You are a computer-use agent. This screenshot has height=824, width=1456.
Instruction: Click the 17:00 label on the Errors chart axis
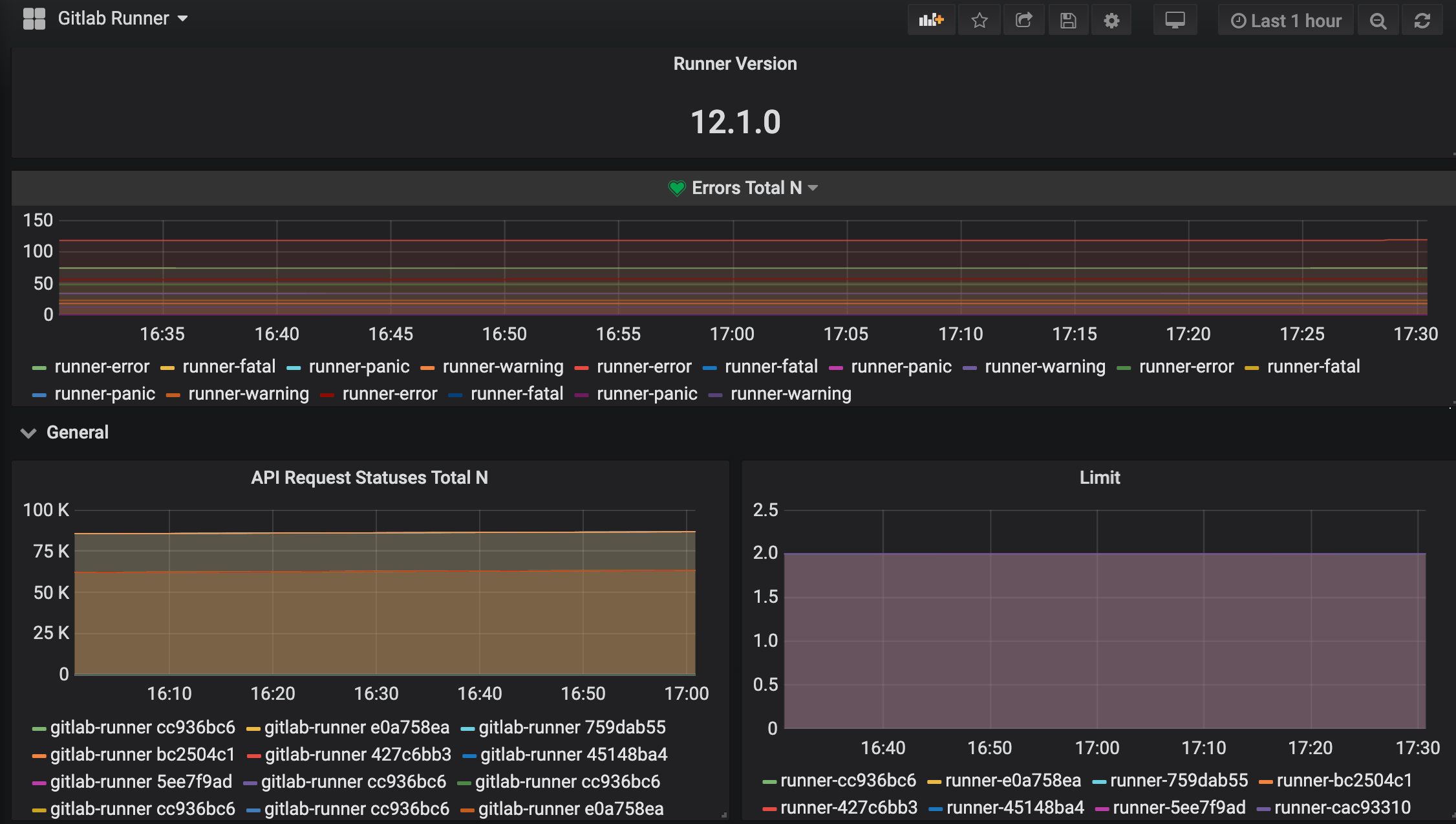[732, 334]
